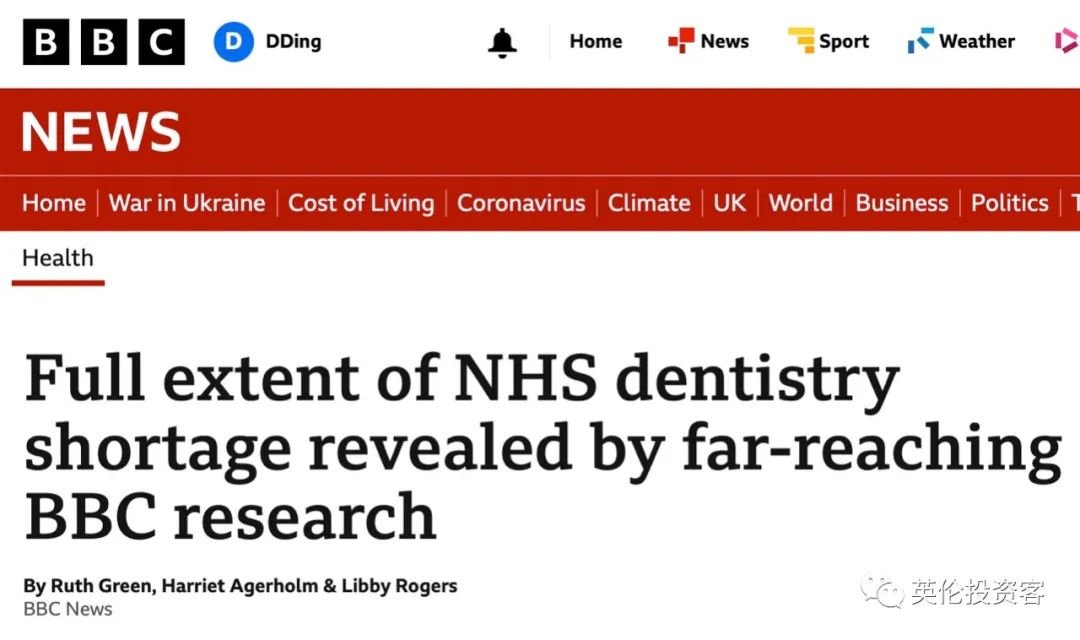
Task: Open Cost of Living section
Action: tap(361, 203)
